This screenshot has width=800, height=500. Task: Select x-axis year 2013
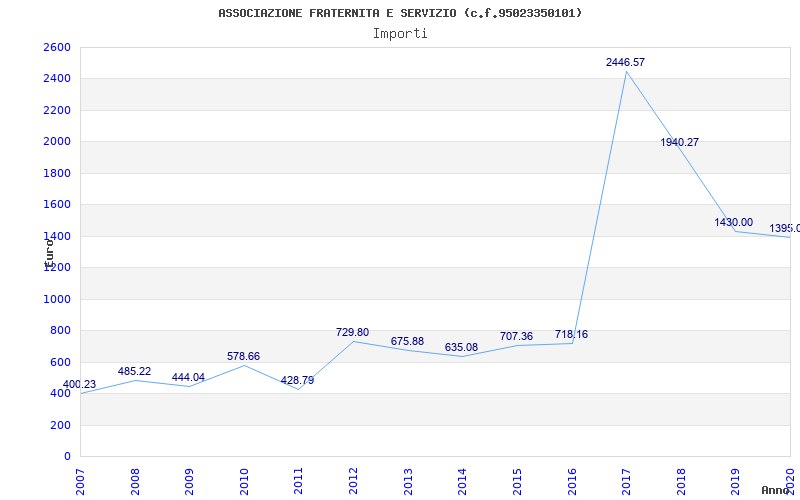point(408,481)
